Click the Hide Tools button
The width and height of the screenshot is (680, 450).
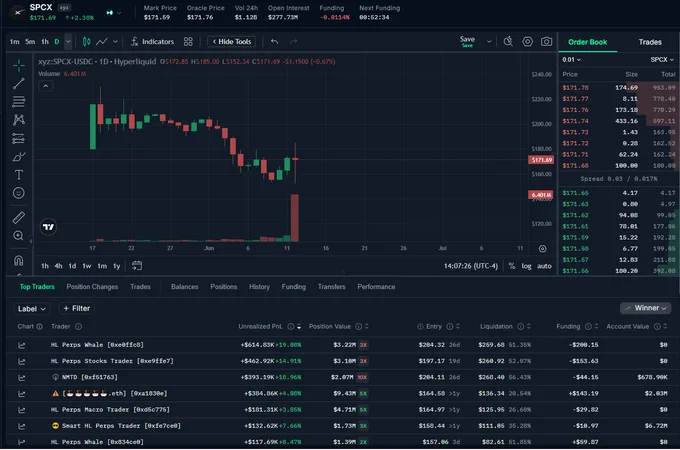coord(231,42)
